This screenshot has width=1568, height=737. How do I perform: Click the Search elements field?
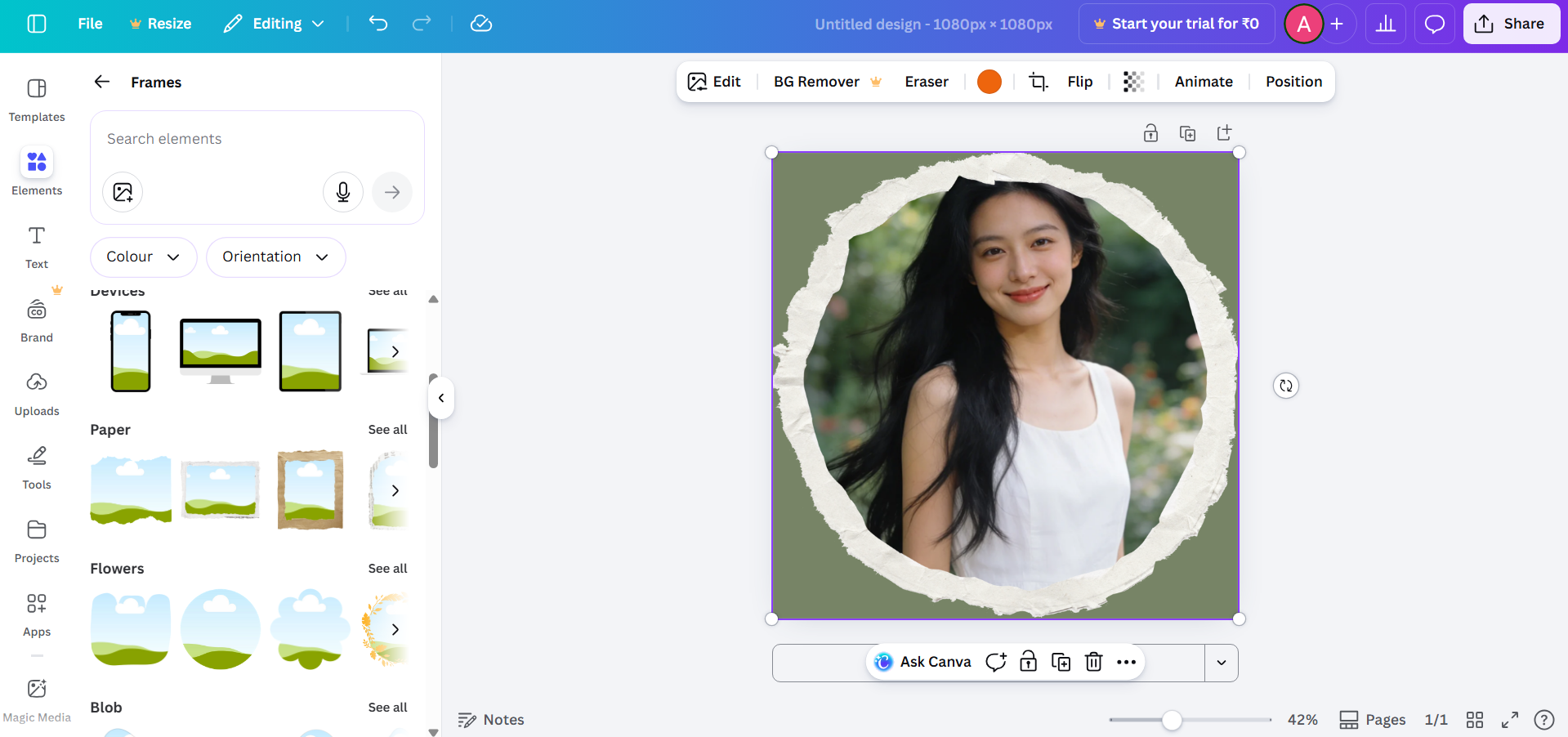[257, 139]
